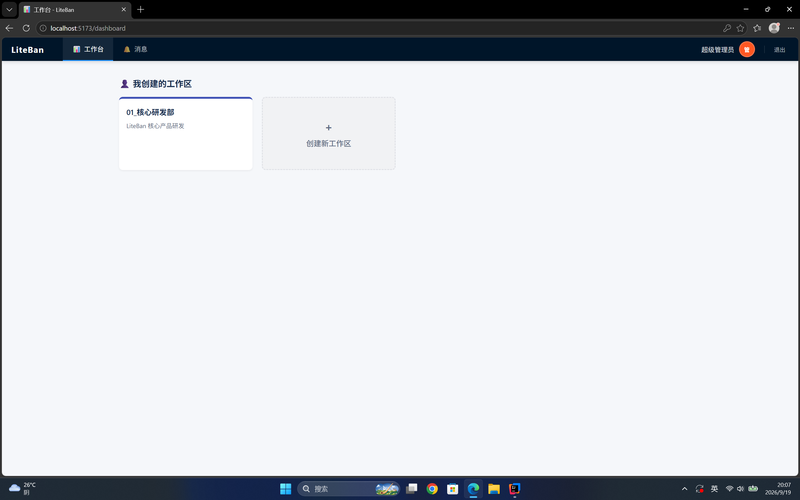This screenshot has height=500, width=800.
Task: Bookmark this page with star icon
Action: point(740,28)
